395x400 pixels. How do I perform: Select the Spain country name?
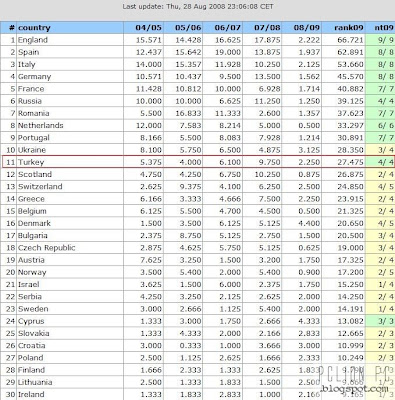point(28,52)
